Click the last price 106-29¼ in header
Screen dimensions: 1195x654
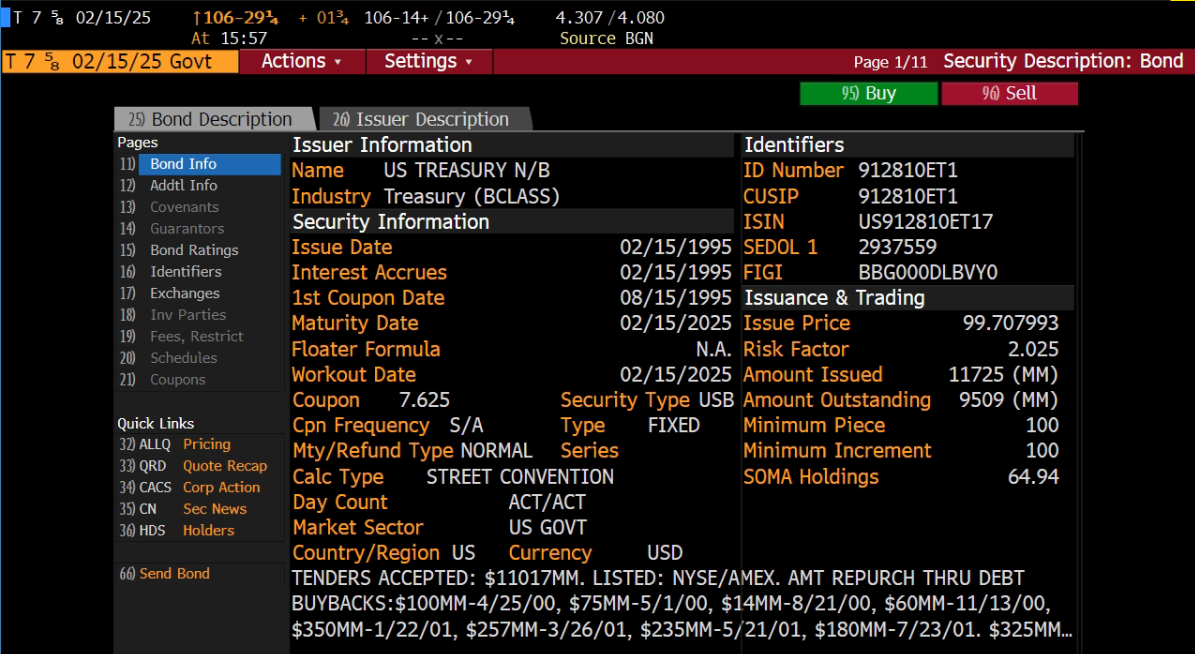[235, 18]
